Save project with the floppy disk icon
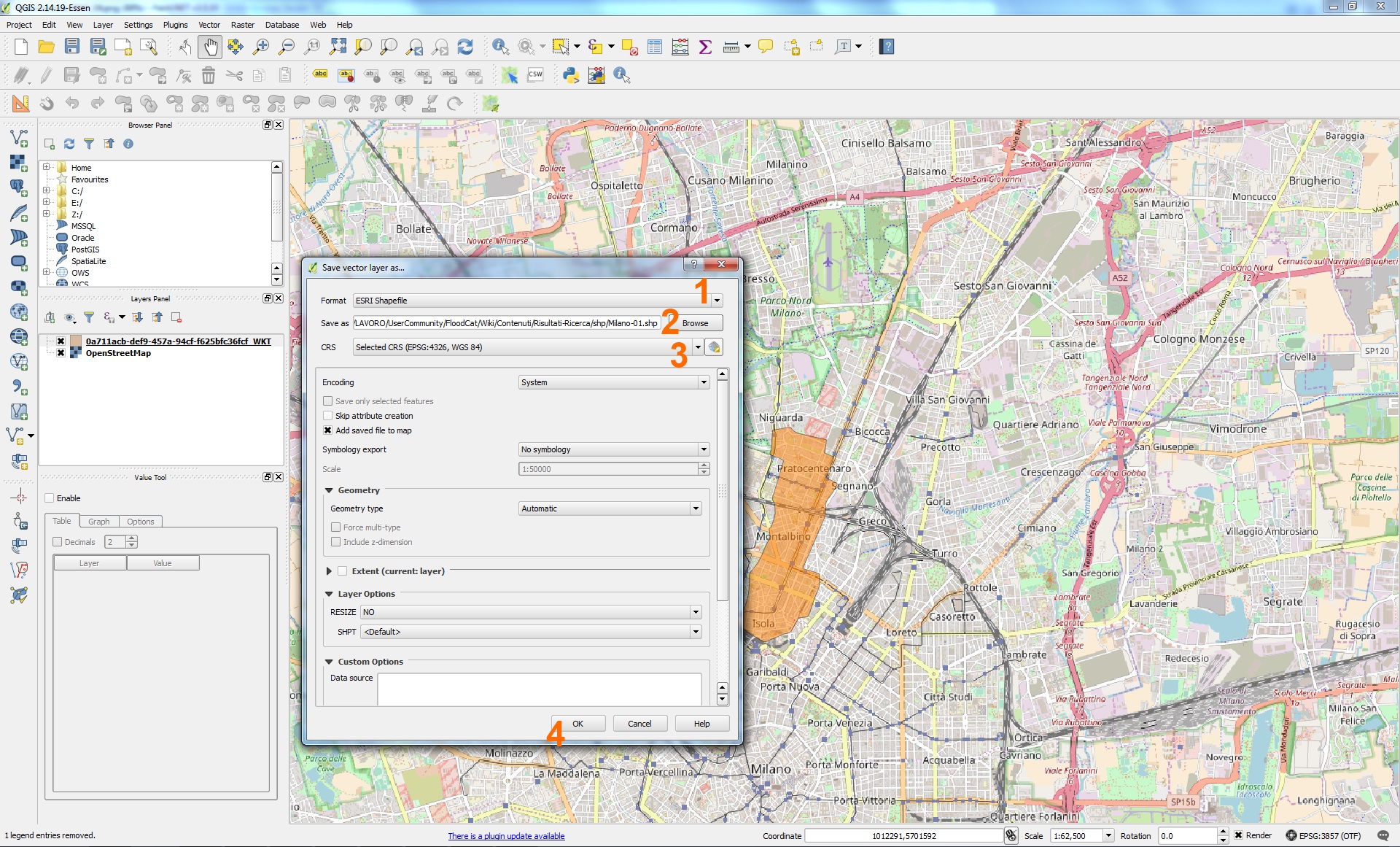 pyautogui.click(x=71, y=47)
